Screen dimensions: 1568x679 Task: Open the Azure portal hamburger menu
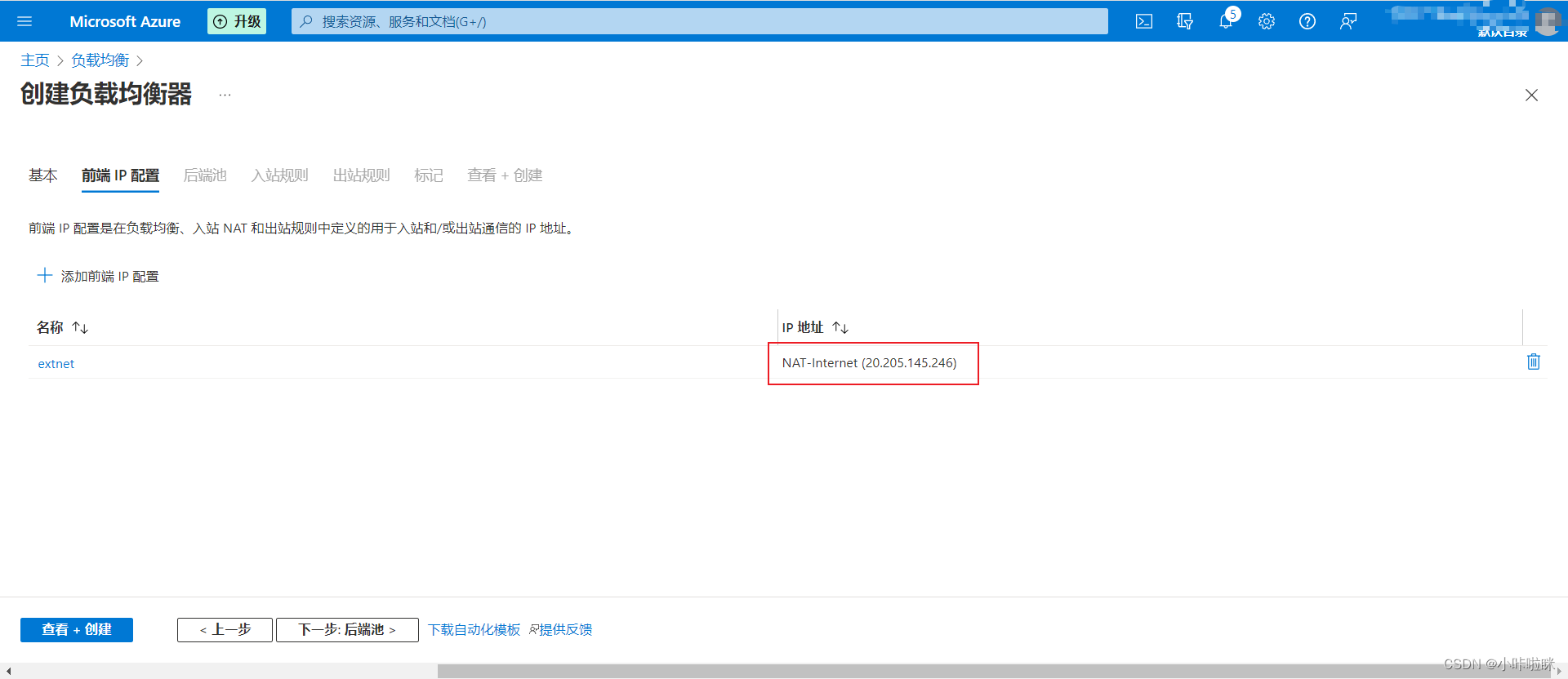24,21
